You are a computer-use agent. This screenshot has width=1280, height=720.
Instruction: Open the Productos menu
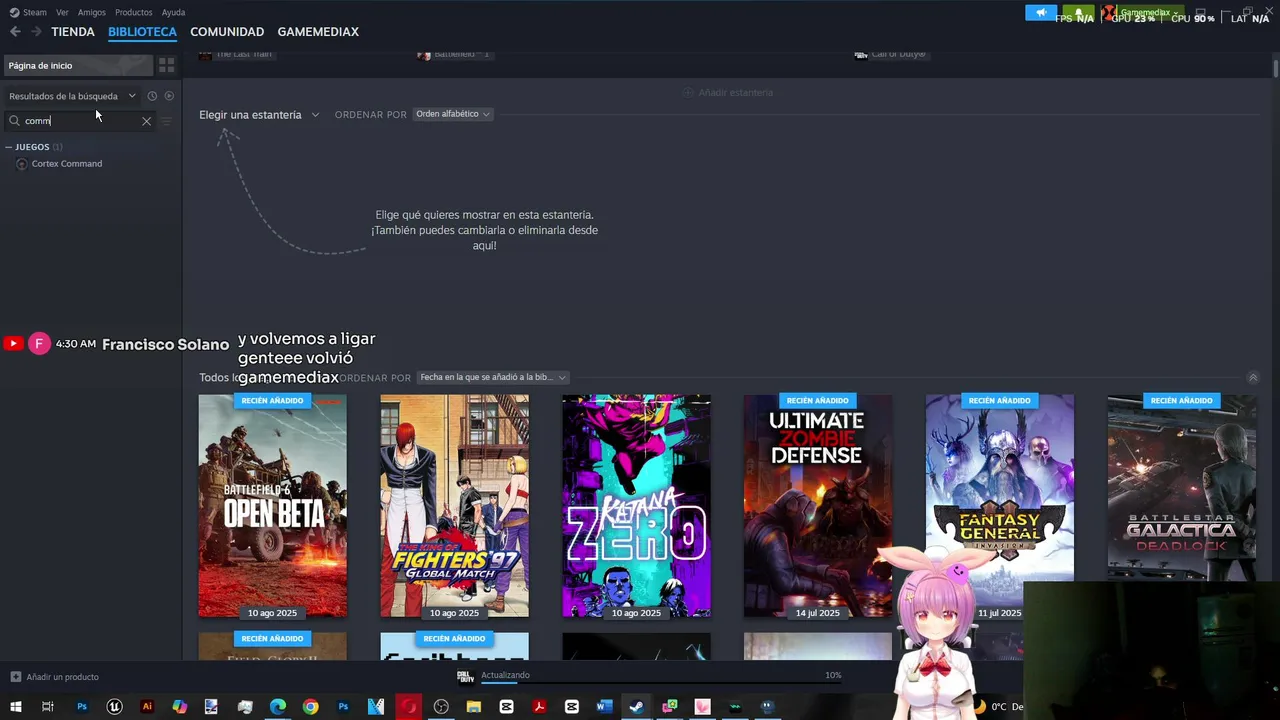[134, 12]
